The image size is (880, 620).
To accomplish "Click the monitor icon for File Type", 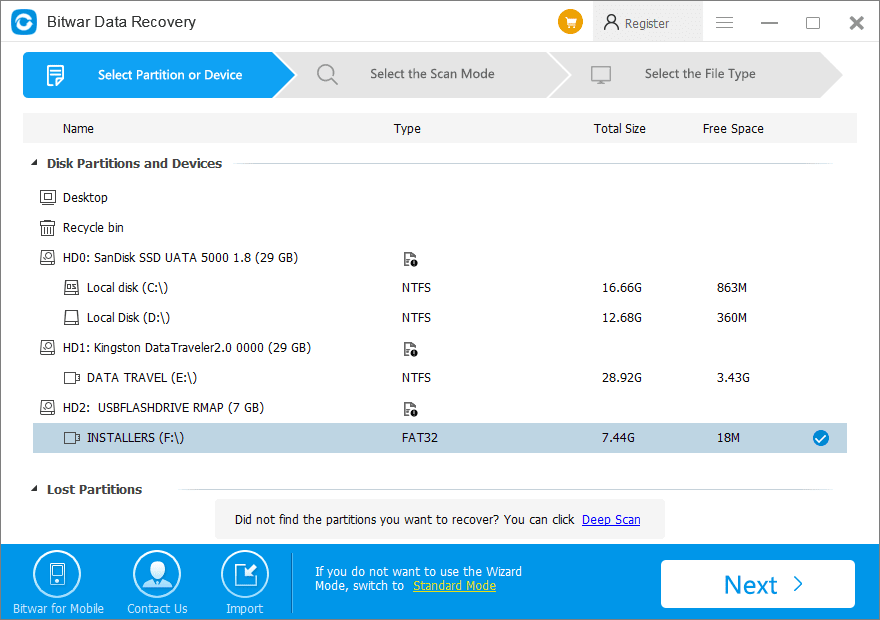I will point(601,75).
